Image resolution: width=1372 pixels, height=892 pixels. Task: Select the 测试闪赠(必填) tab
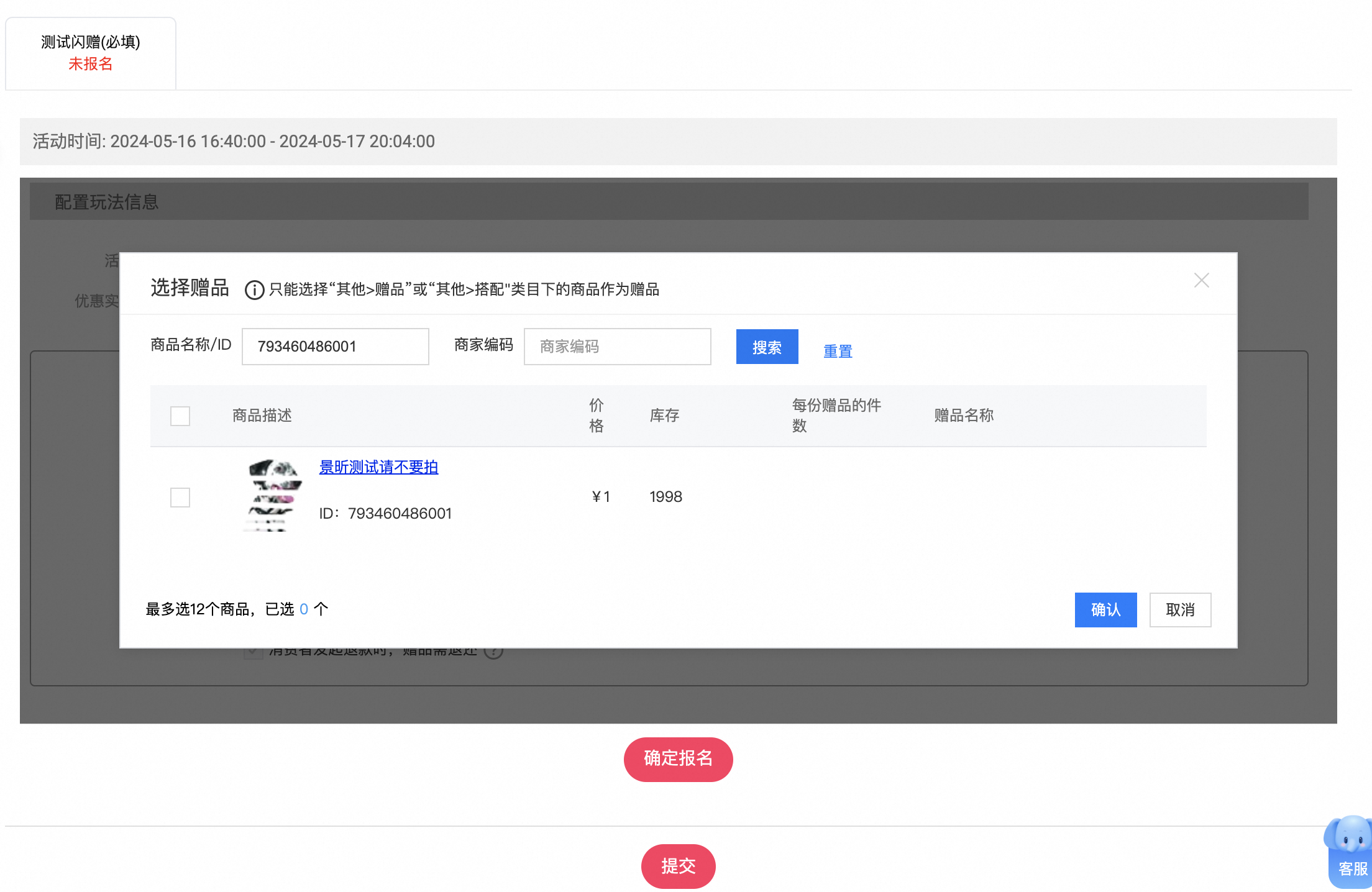[x=91, y=53]
